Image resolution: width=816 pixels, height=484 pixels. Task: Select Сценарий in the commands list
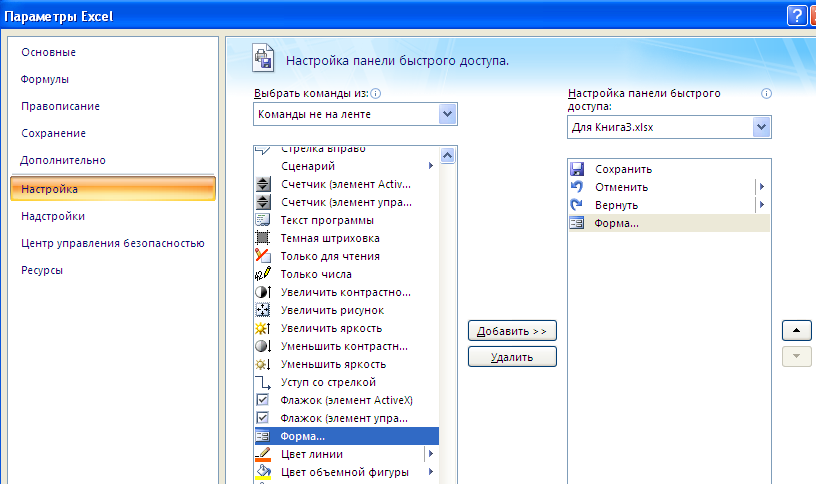(347, 166)
